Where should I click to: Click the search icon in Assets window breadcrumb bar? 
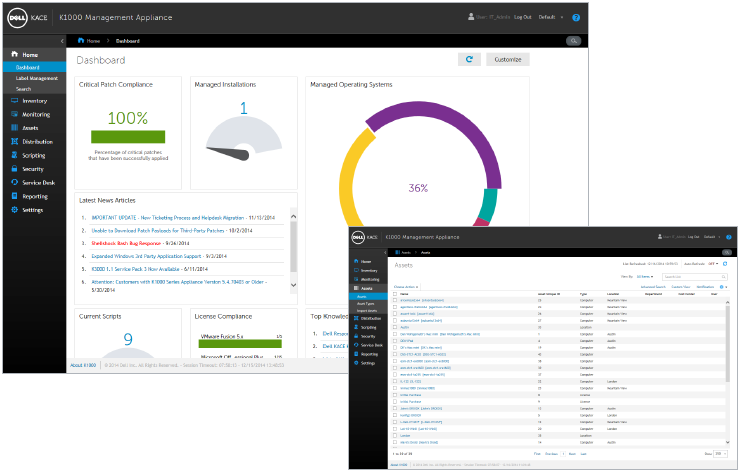click(727, 252)
